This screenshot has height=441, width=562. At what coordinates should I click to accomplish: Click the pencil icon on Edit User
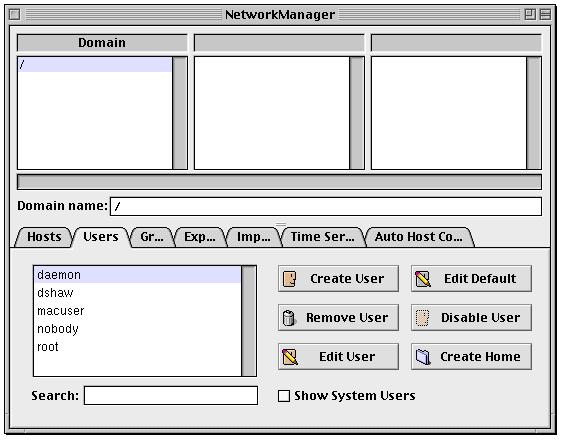coord(290,357)
